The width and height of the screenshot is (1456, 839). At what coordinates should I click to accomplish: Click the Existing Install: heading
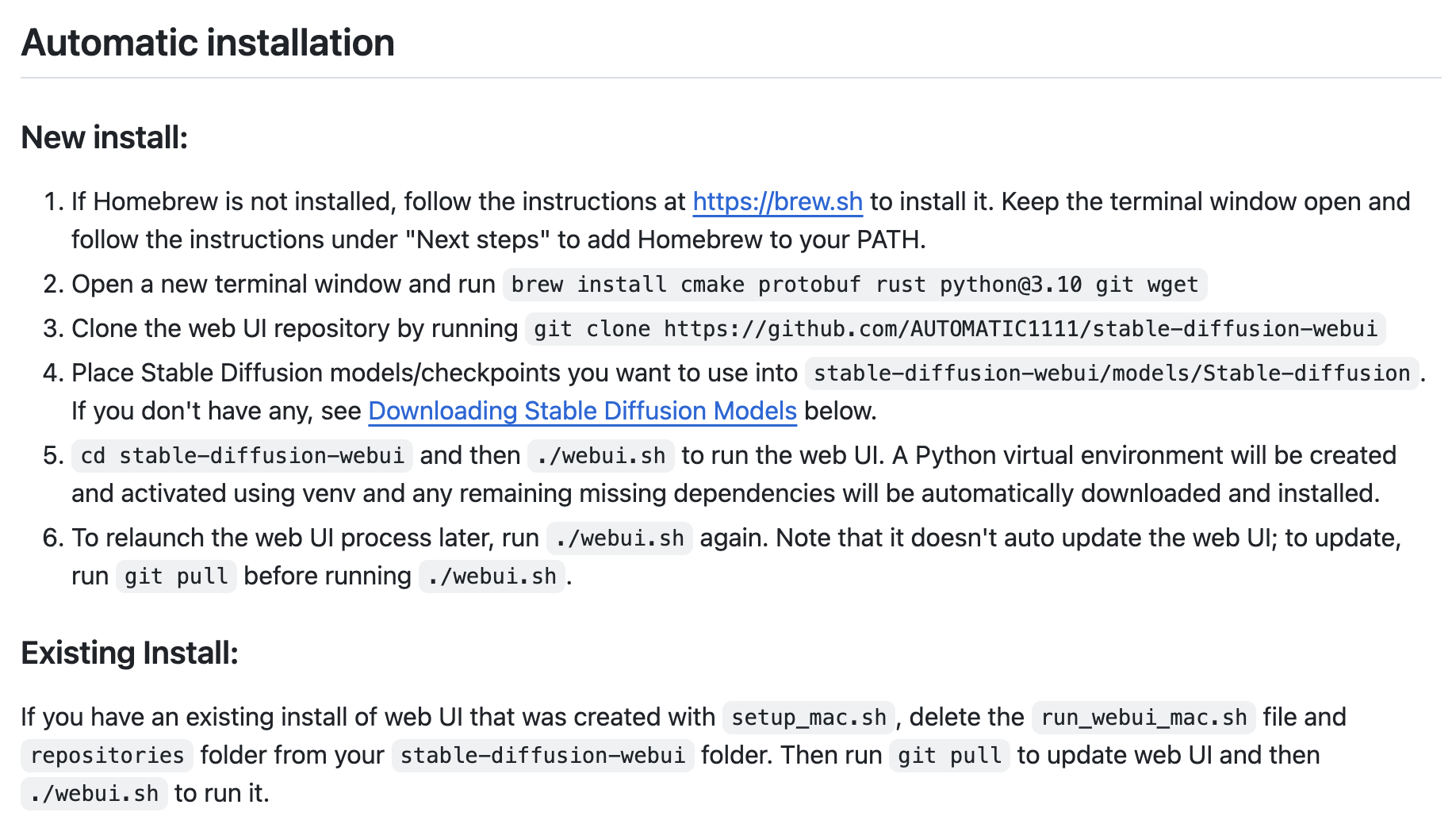pos(129,653)
